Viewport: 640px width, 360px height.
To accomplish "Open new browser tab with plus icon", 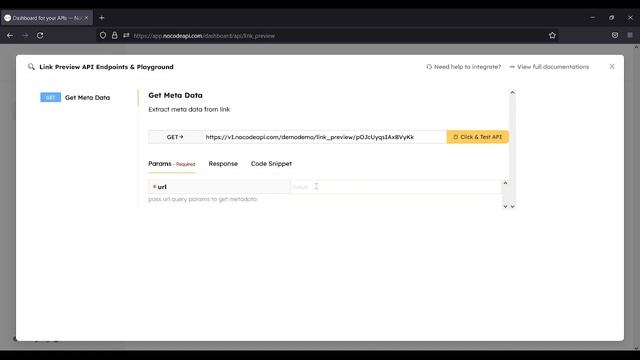I will coord(102,18).
